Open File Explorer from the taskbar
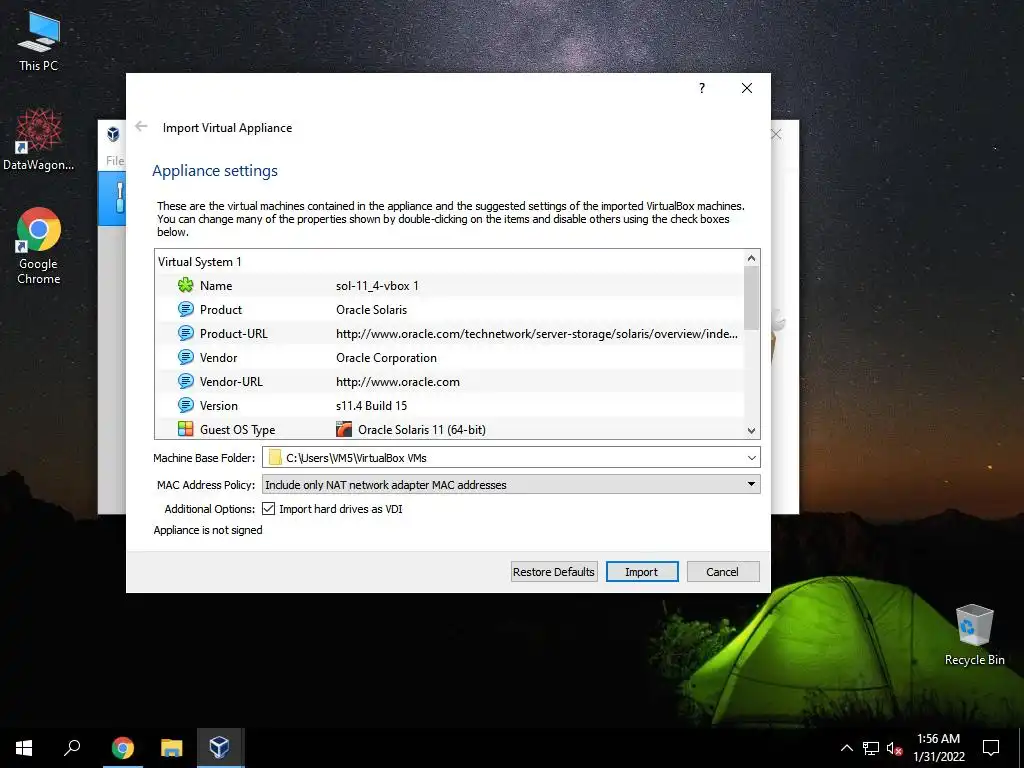Image resolution: width=1024 pixels, height=768 pixels. (172, 748)
